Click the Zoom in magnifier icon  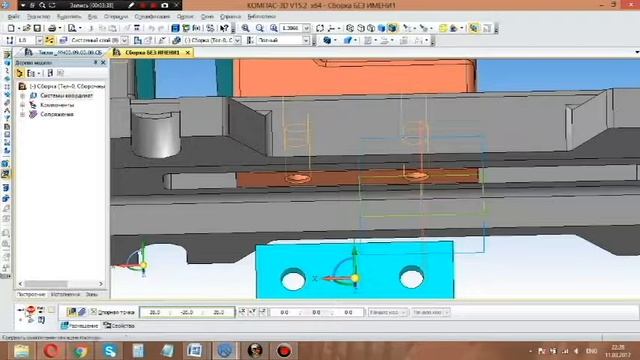point(245,28)
